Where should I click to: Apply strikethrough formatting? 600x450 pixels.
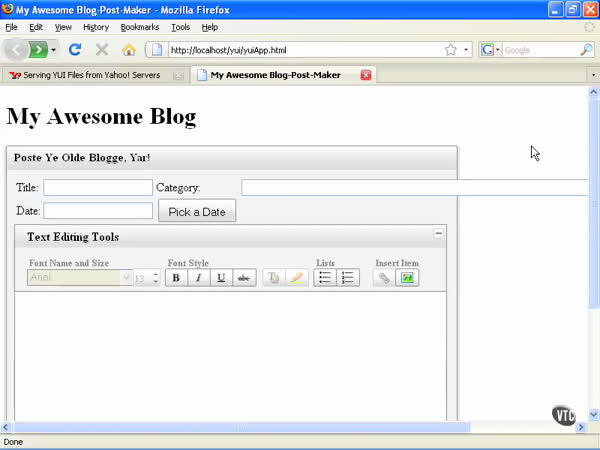click(x=244, y=278)
